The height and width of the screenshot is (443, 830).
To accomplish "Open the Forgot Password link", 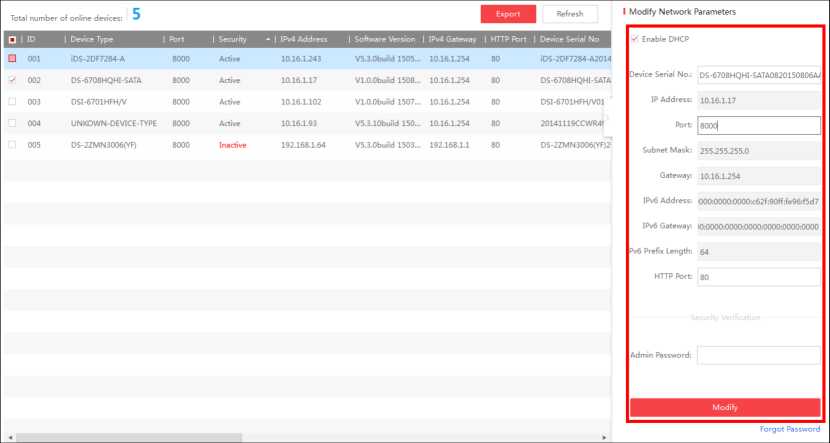I will (x=790, y=429).
